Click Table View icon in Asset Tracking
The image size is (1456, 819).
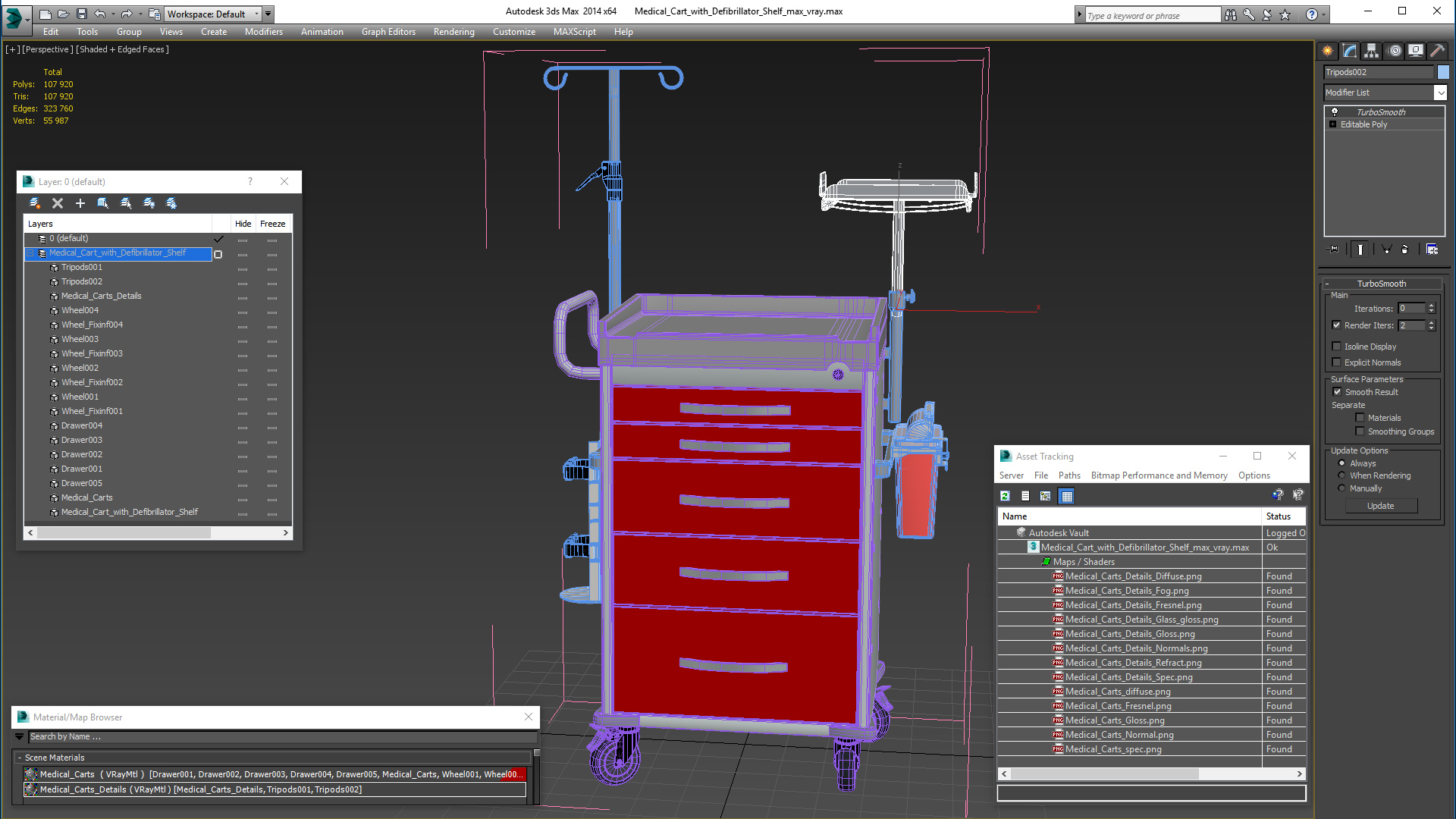[1067, 496]
